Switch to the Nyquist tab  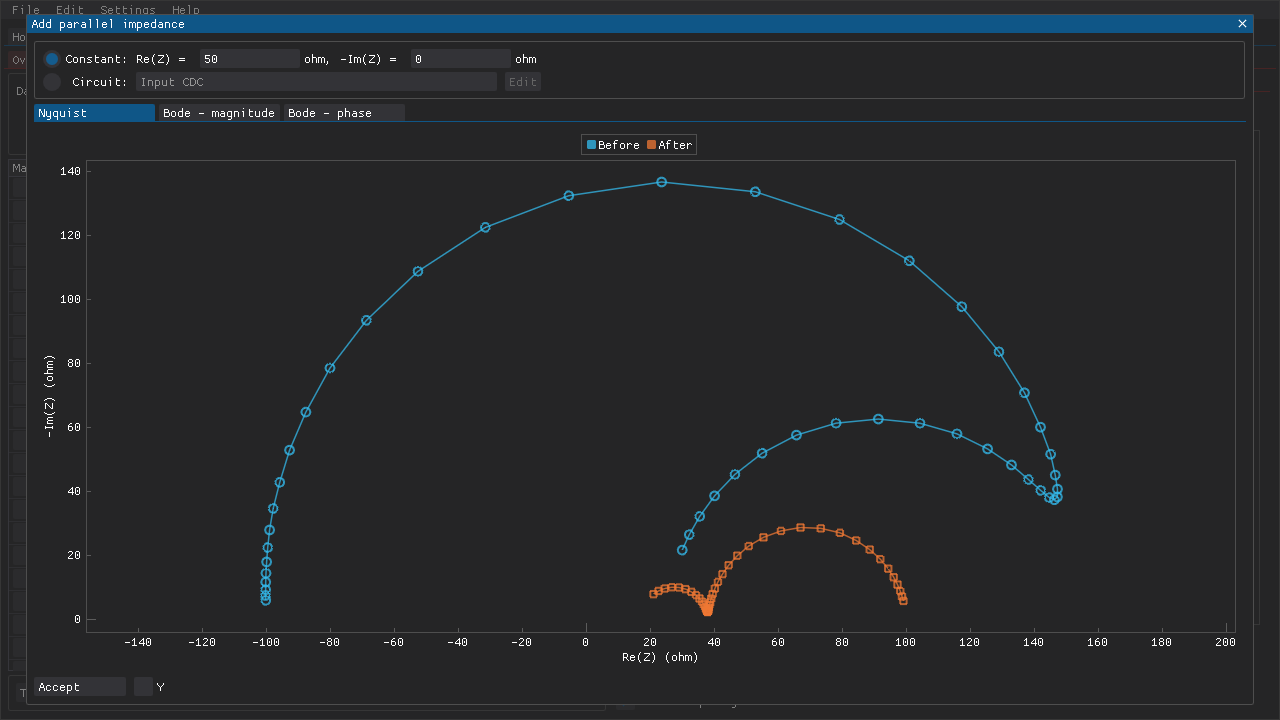[95, 113]
